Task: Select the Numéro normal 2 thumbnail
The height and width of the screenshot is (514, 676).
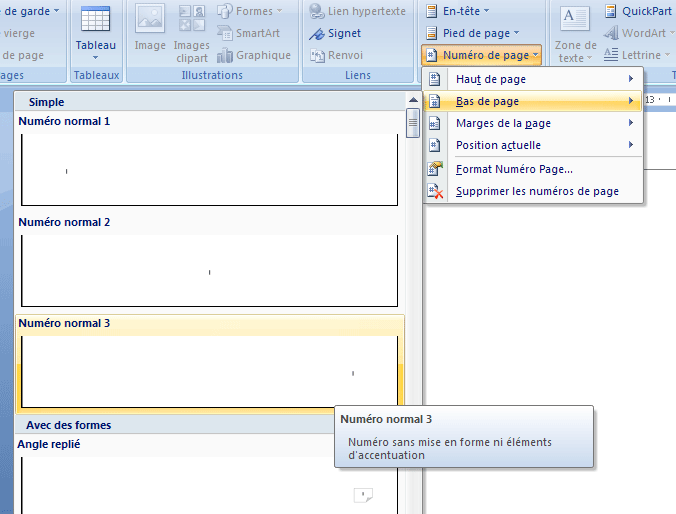Action: [209, 270]
